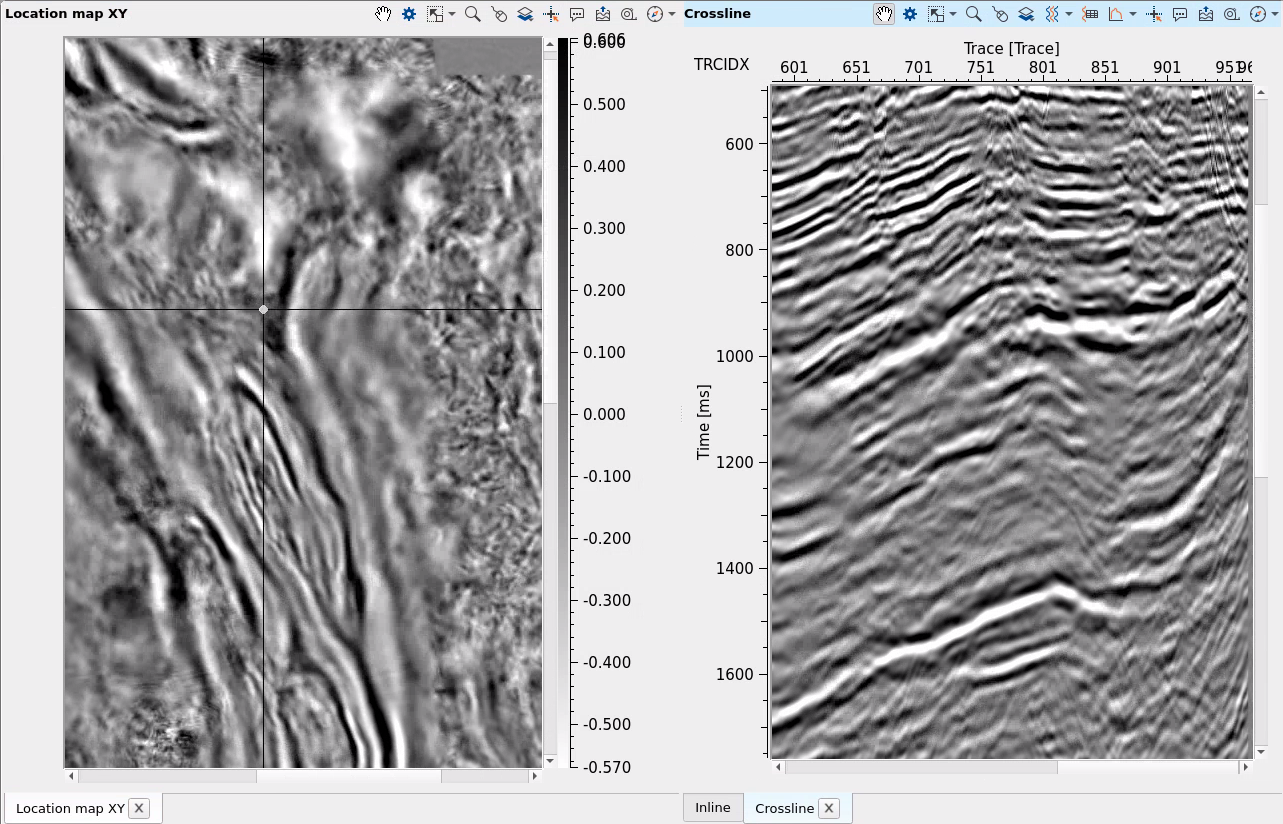Close the Crossline tab
1283x824 pixels.
830,808
